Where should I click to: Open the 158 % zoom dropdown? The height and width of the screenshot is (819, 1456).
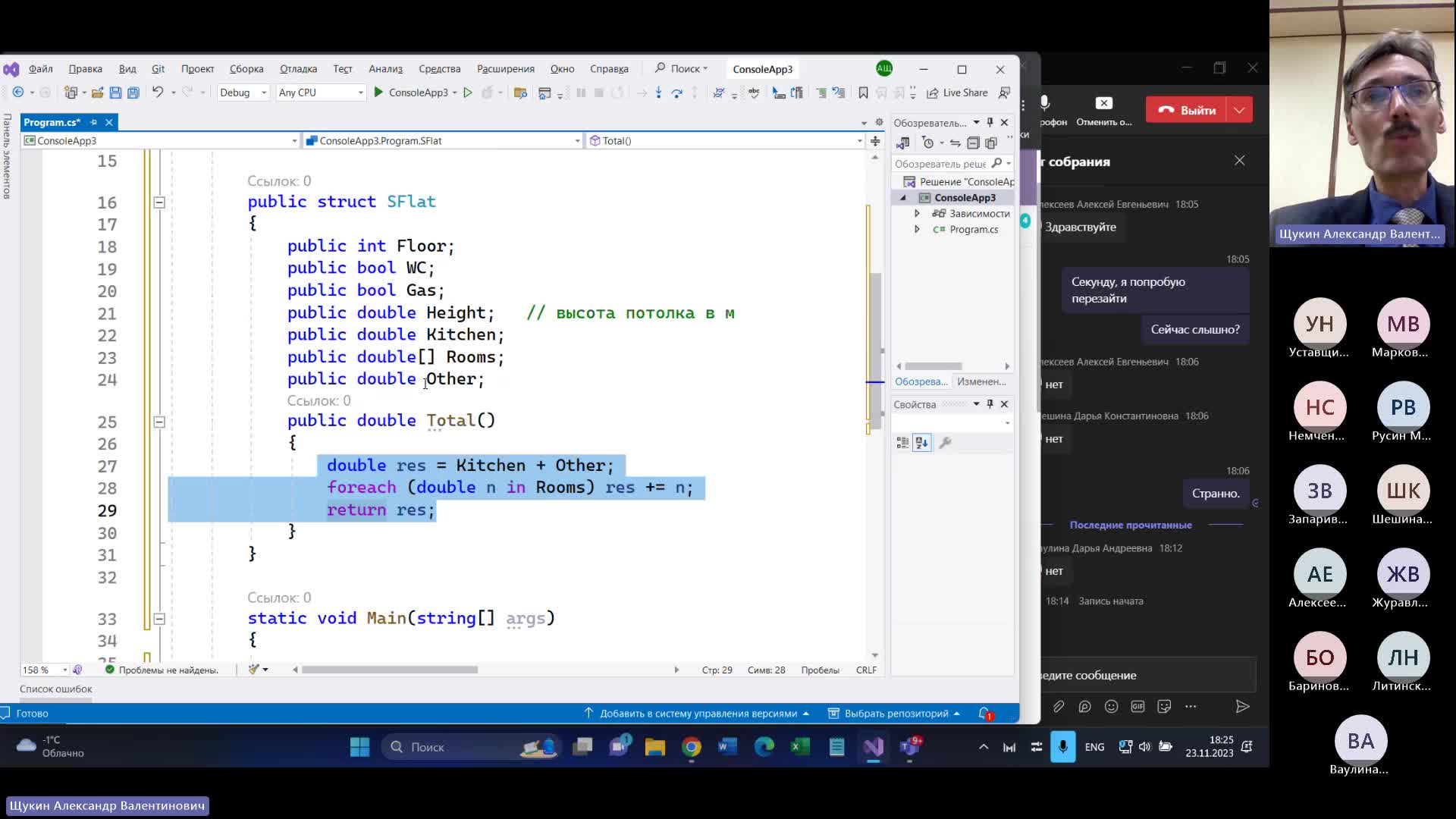pyautogui.click(x=45, y=670)
